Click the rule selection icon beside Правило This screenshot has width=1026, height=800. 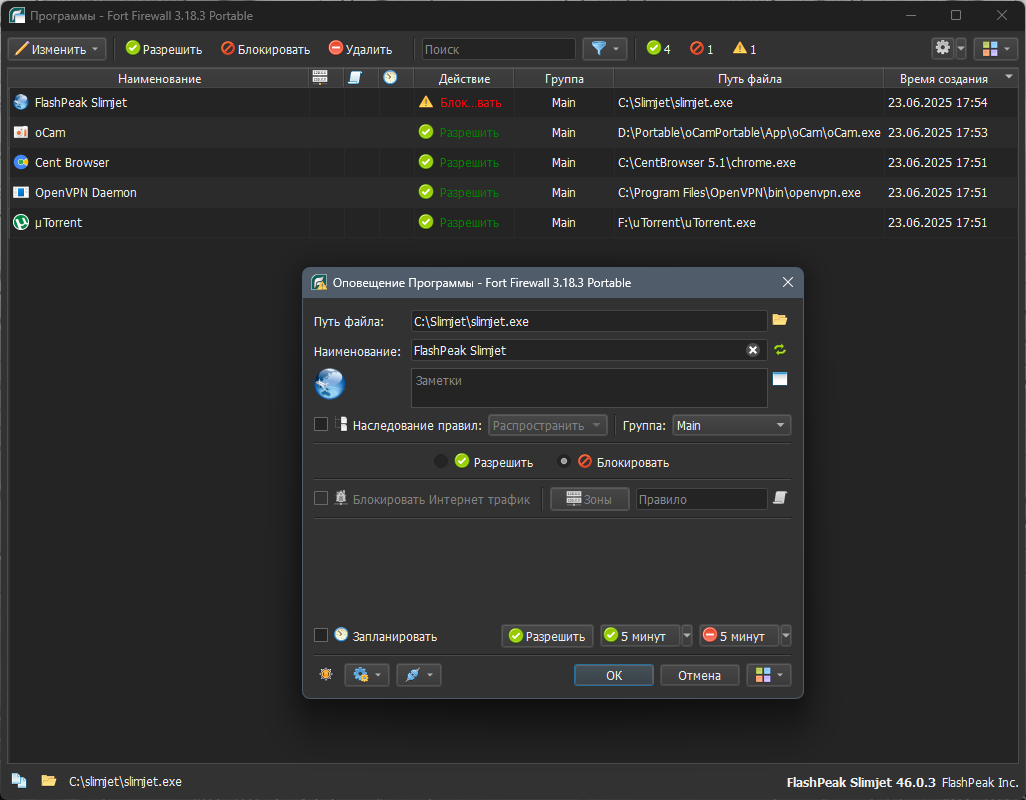pyautogui.click(x=780, y=498)
